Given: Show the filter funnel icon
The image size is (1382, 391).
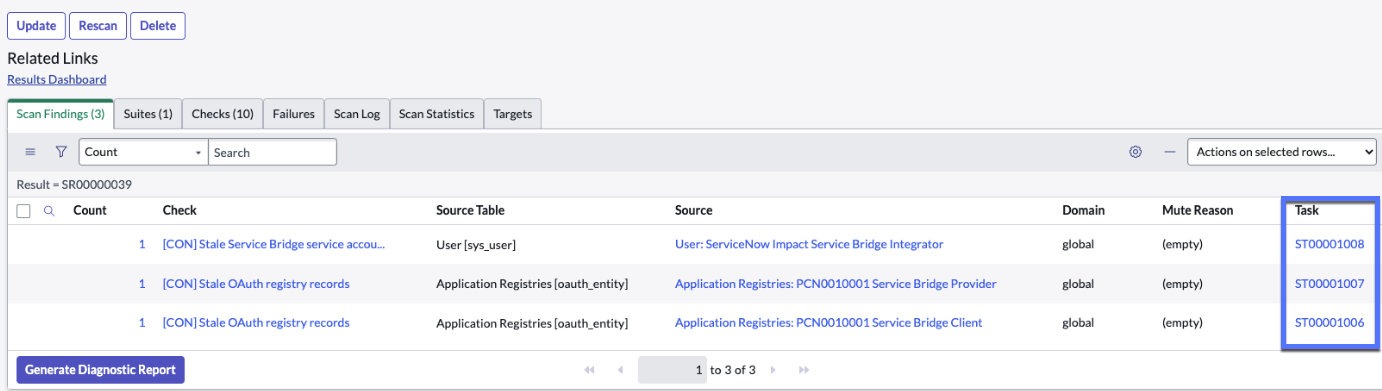Looking at the screenshot, I should (61, 152).
